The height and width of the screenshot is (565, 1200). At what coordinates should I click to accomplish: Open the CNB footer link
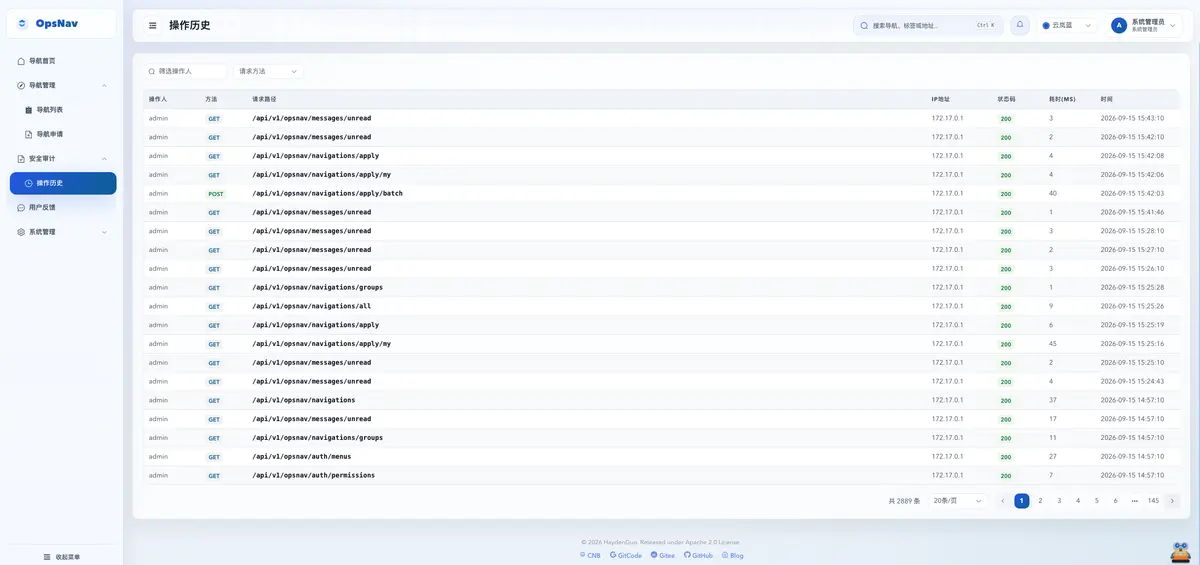click(590, 555)
